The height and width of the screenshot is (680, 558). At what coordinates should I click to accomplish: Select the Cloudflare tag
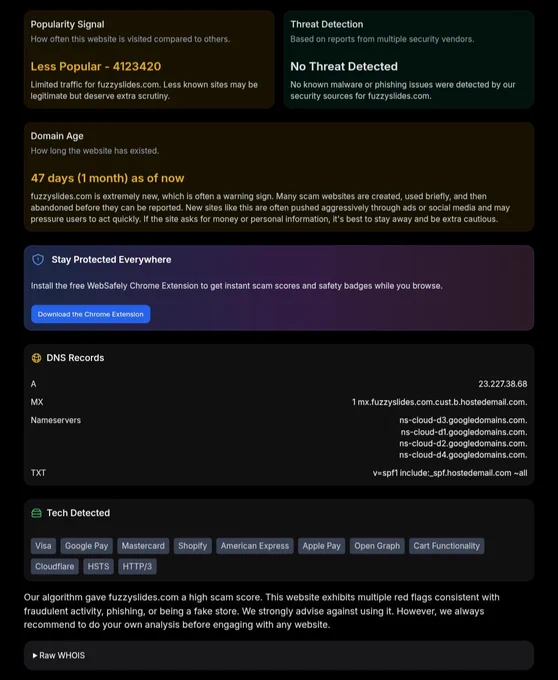pos(55,566)
